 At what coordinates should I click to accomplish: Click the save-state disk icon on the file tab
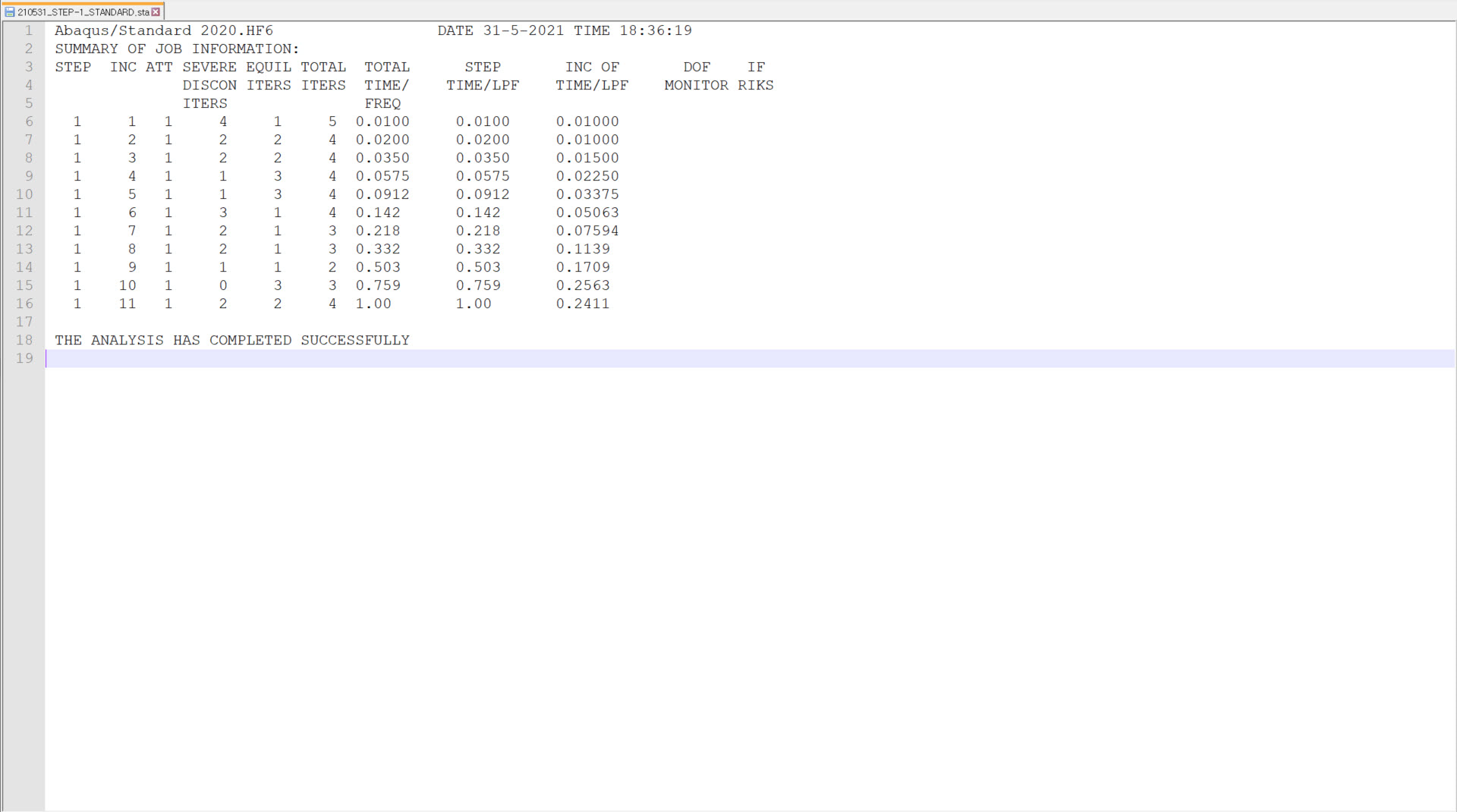coord(10,12)
